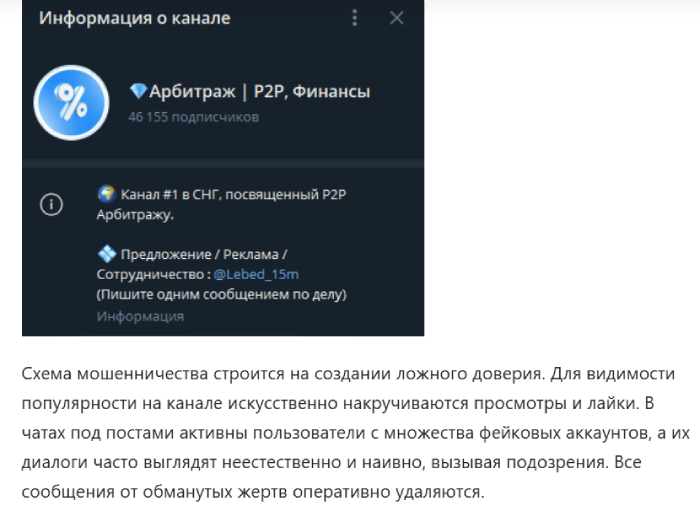Click the Канал #1 в СНГ description line
Image resolution: width=700 pixels, height=506 pixels.
[245, 193]
